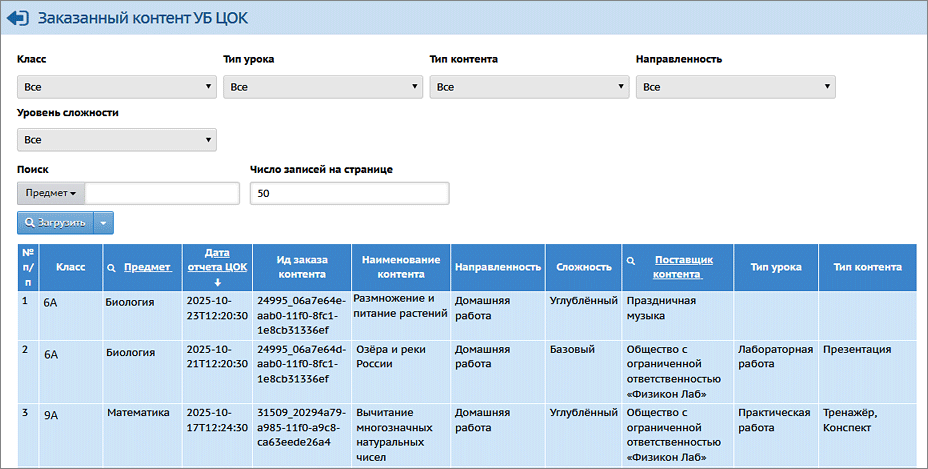Screen dimensions: 928x469
Task: Sort by the Предмет column link
Action: [x=148, y=268]
